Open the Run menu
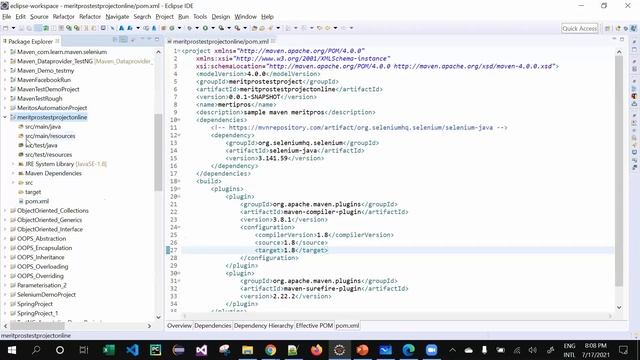This screenshot has width=640, height=360. (183, 17)
